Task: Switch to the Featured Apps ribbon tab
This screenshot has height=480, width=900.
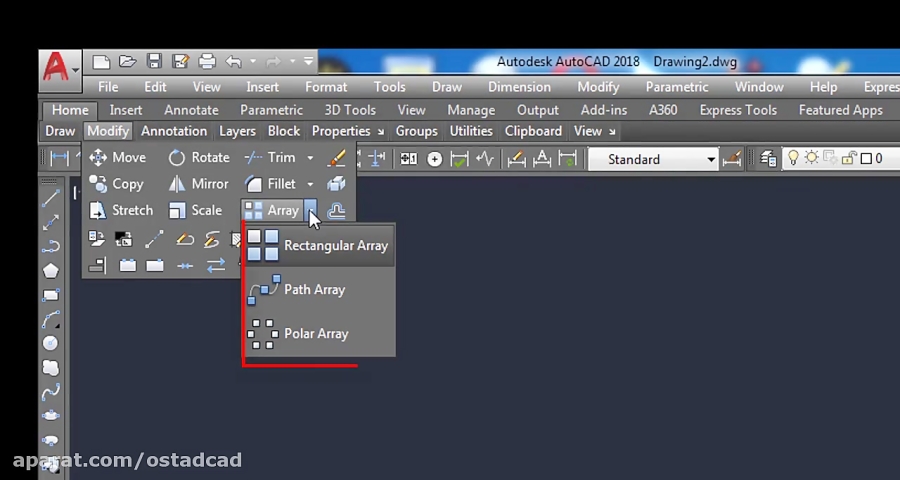Action: point(841,110)
